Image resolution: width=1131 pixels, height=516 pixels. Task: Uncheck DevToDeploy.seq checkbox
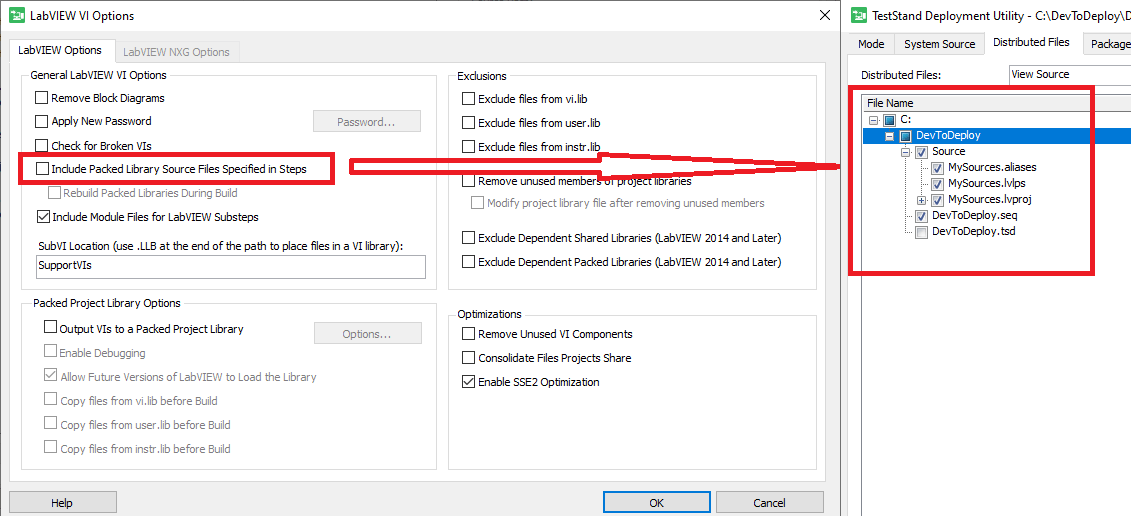tap(922, 216)
